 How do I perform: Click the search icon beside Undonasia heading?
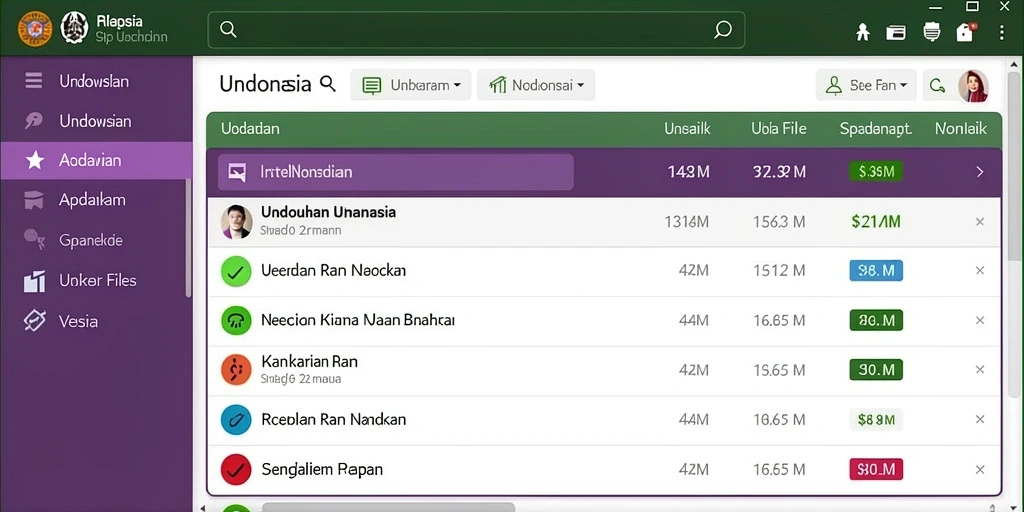[328, 84]
